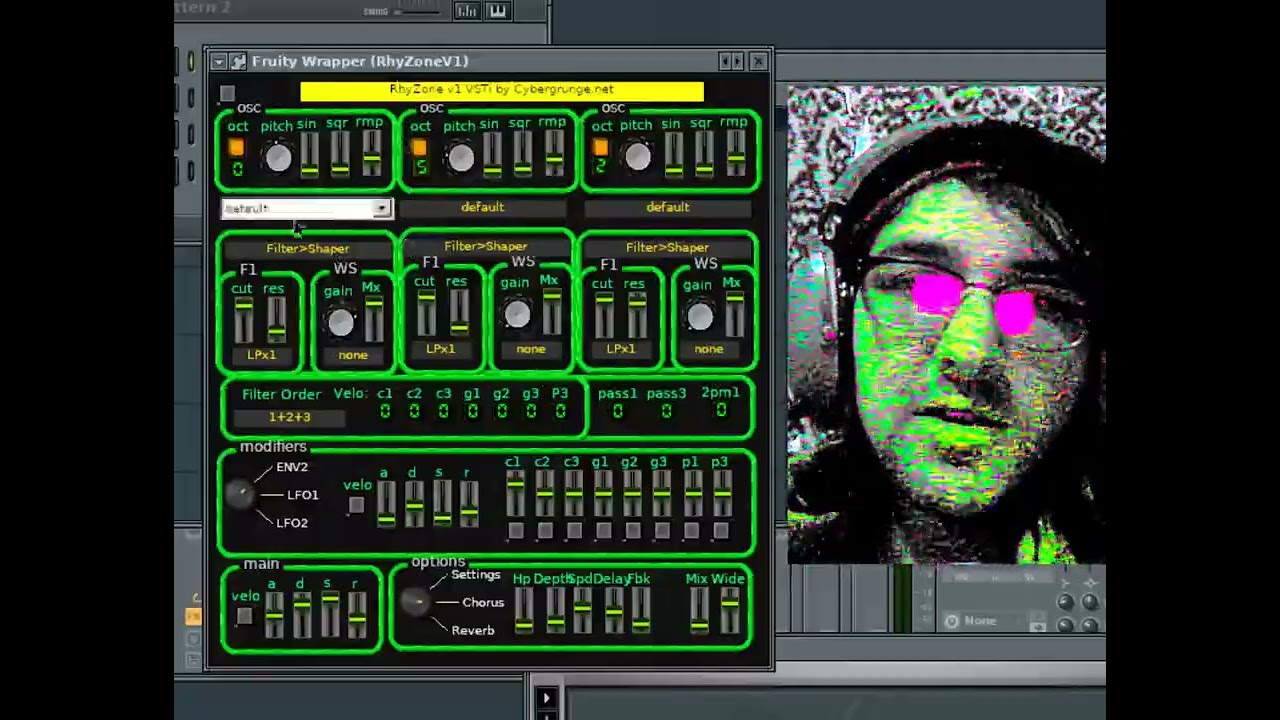Click the modifiers release 'r' slider
Image resolution: width=1280 pixels, height=720 pixels.
(469, 504)
